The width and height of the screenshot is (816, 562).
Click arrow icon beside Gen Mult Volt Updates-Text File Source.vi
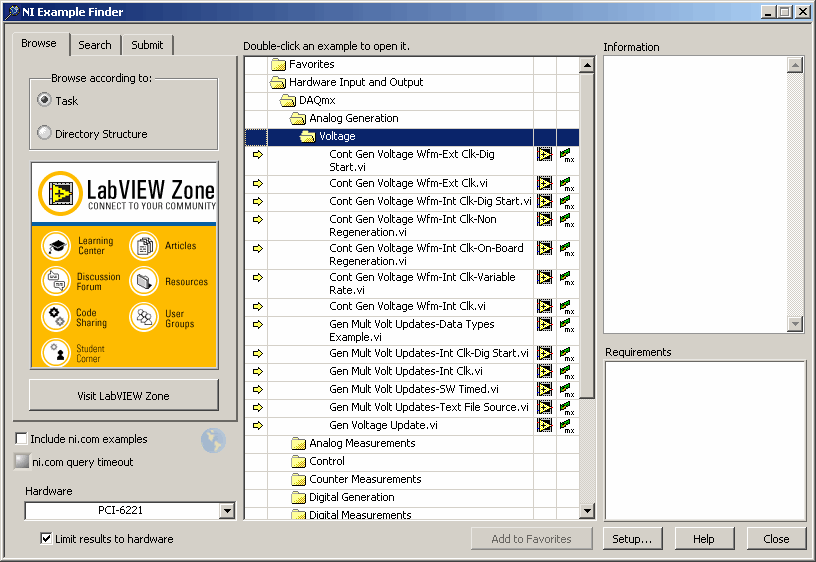258,407
